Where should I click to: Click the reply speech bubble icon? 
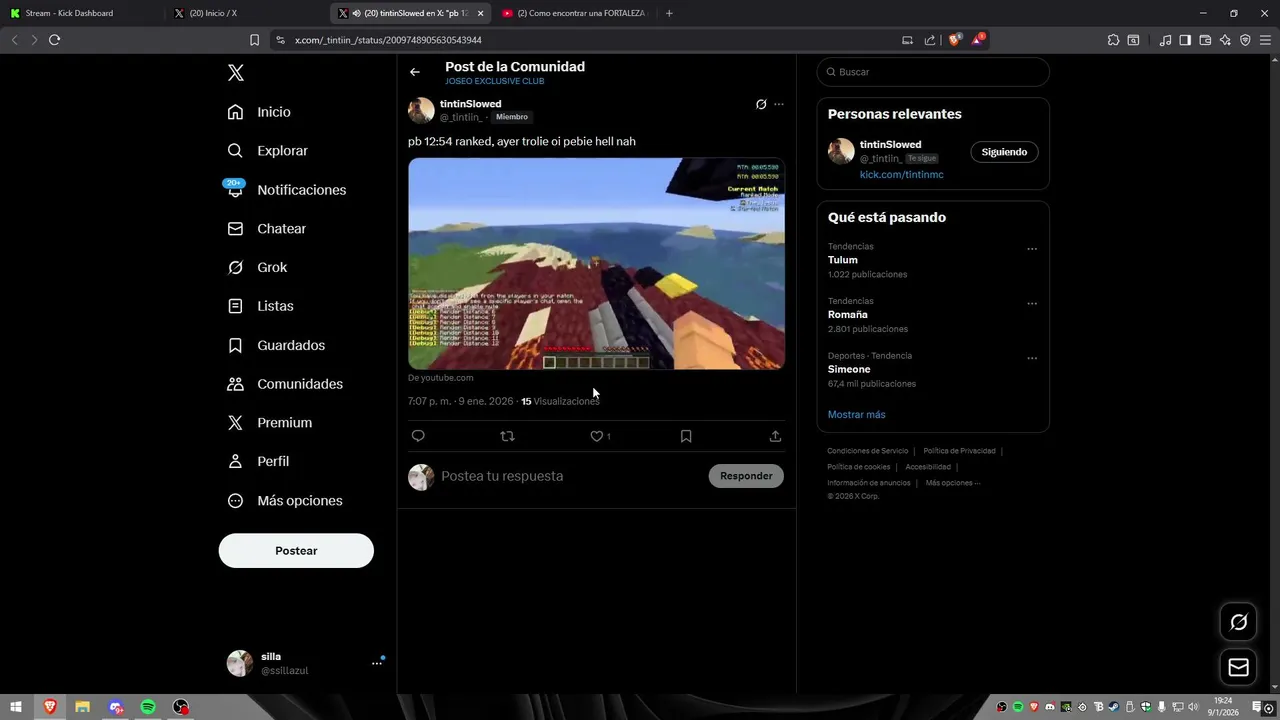pos(418,436)
